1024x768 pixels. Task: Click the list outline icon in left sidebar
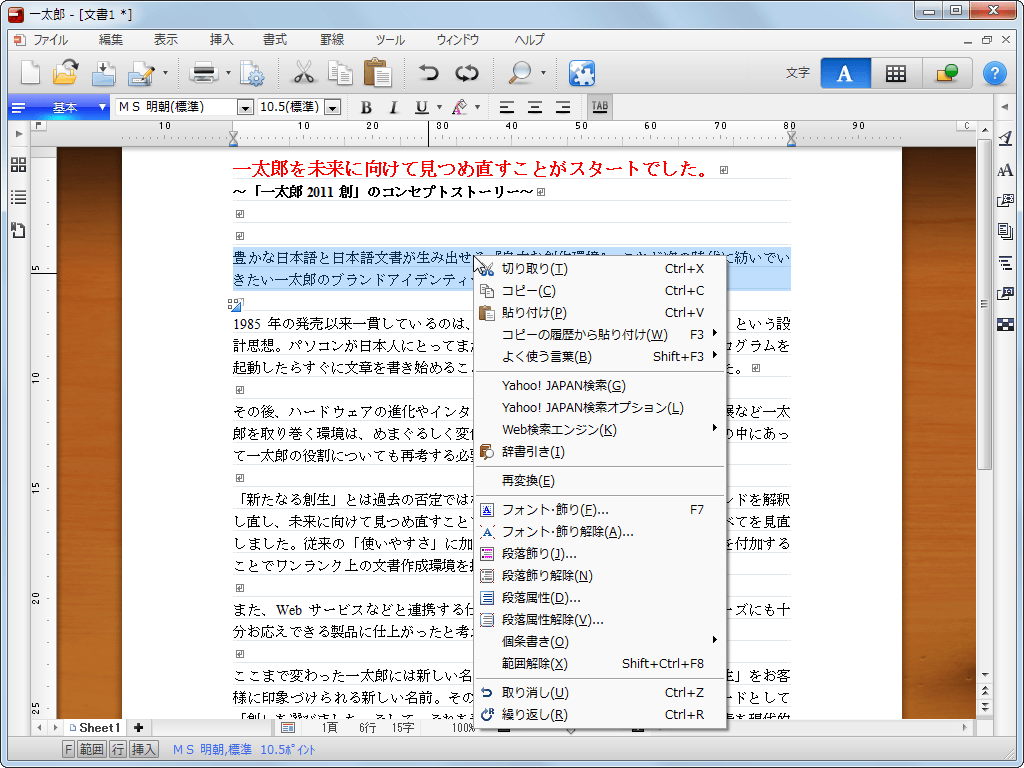18,197
